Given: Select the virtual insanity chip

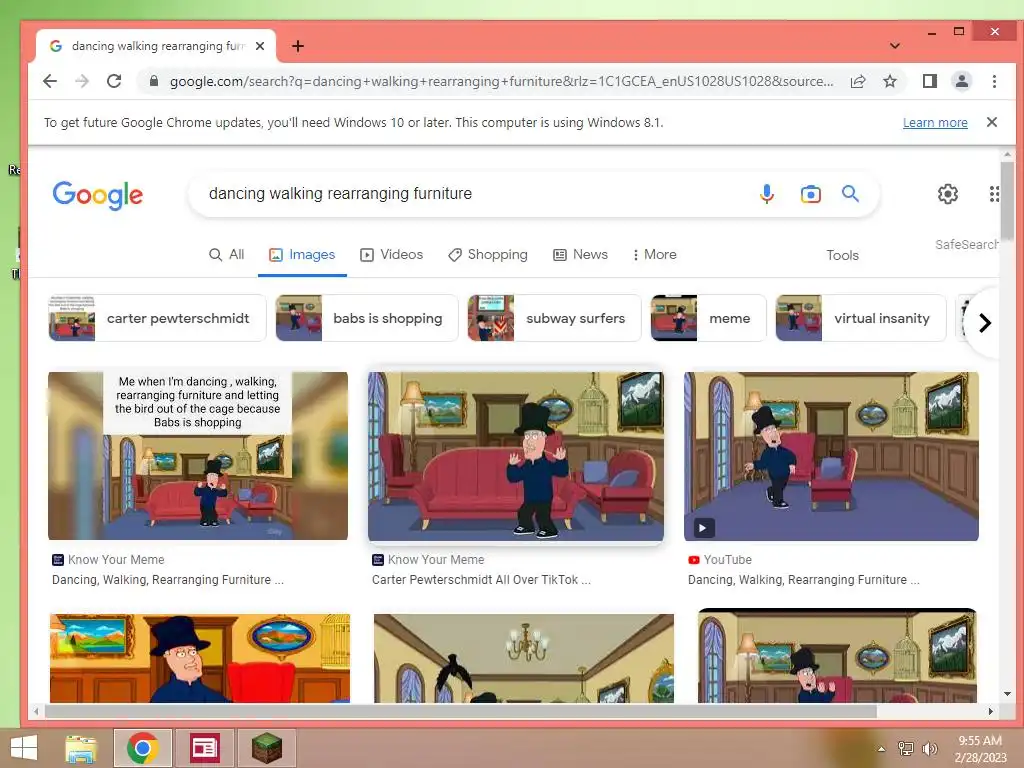Looking at the screenshot, I should (861, 318).
